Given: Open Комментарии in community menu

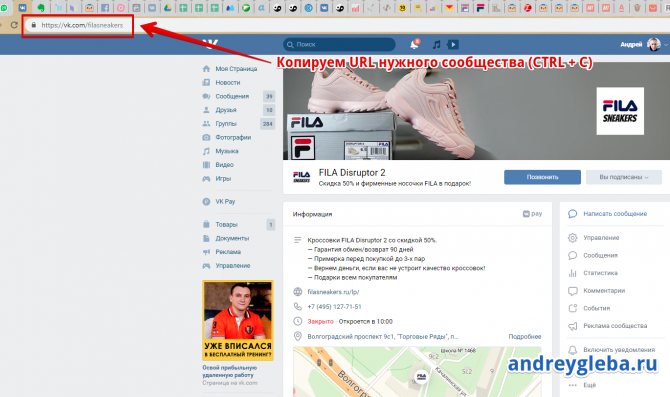Looking at the screenshot, I should pos(604,291).
